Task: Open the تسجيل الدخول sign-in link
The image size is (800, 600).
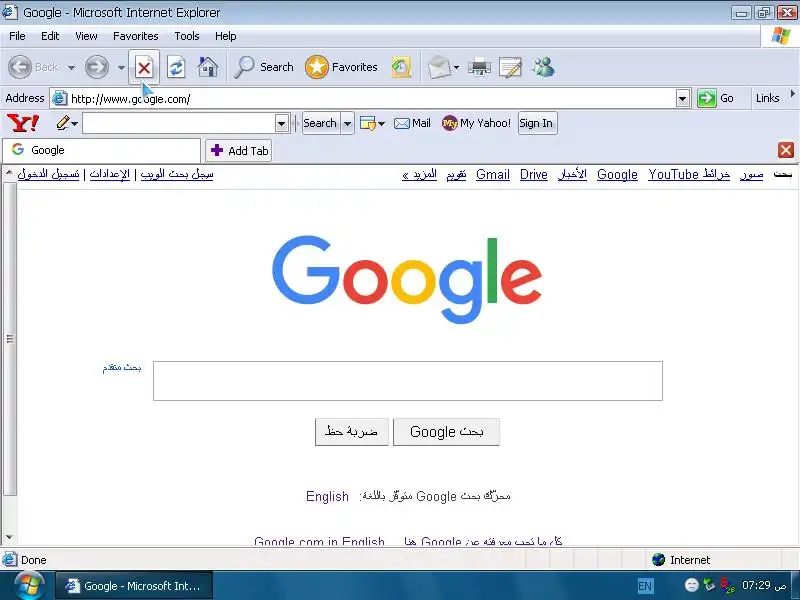Action: point(48,174)
